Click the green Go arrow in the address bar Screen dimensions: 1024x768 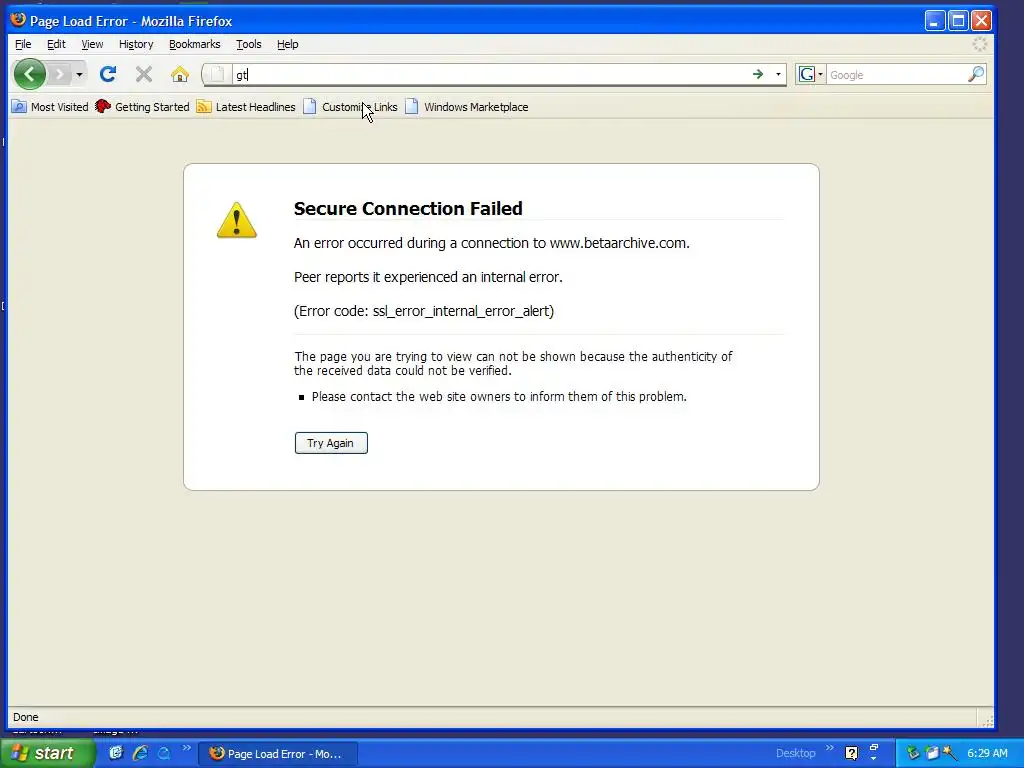tap(758, 74)
